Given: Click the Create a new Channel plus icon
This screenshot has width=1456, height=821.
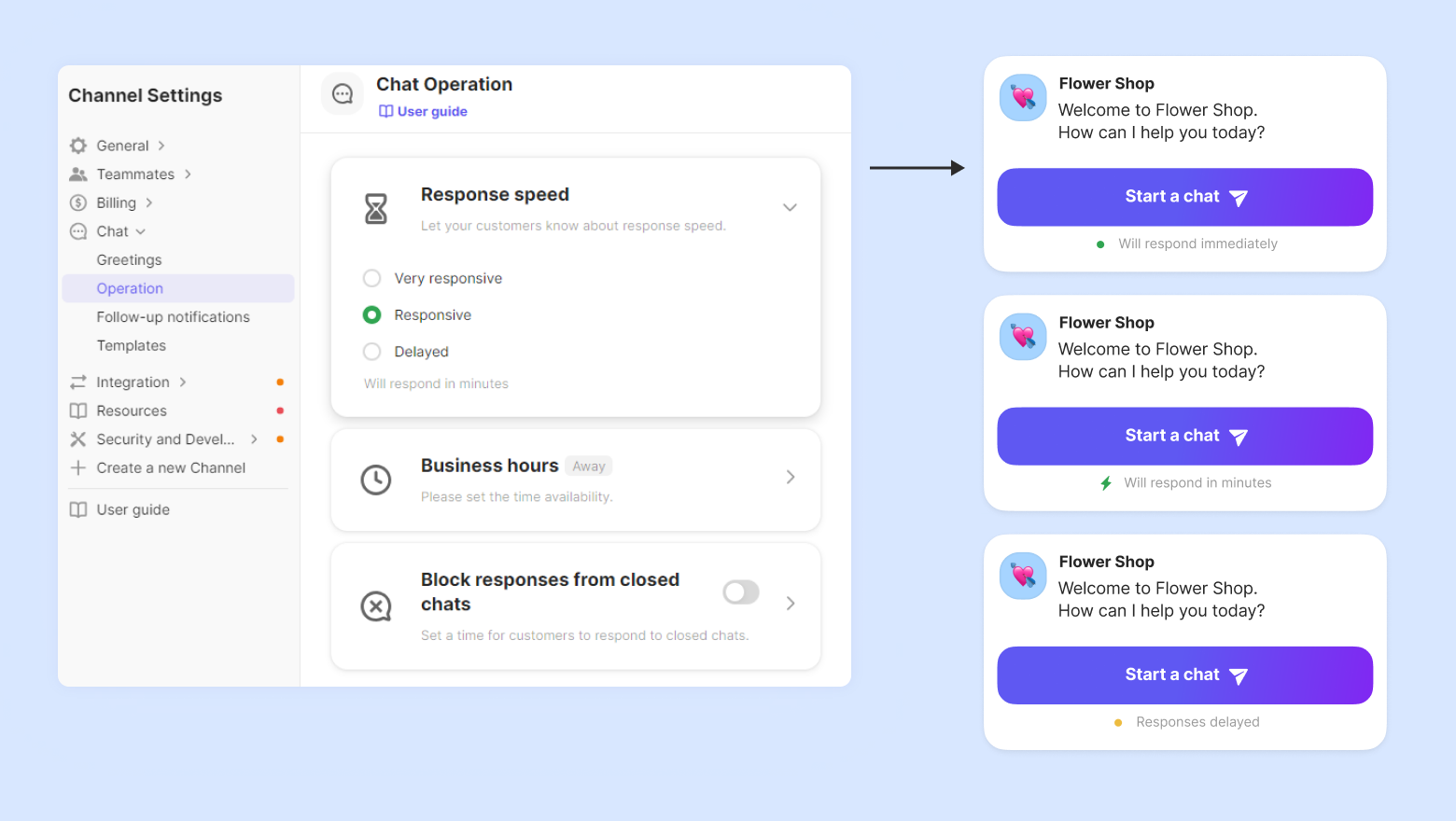Looking at the screenshot, I should (78, 468).
